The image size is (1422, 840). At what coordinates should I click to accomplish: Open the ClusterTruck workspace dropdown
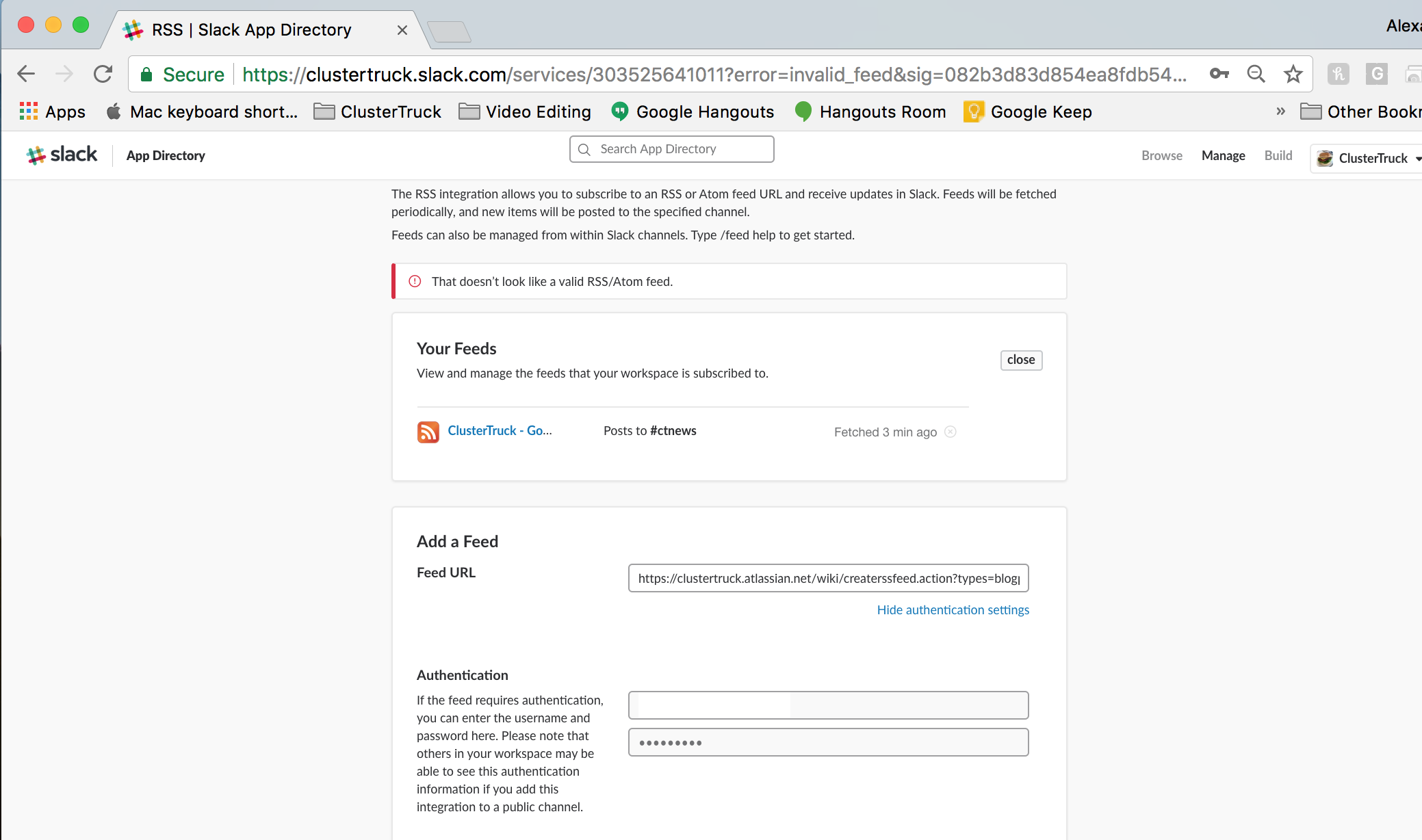(1367, 158)
